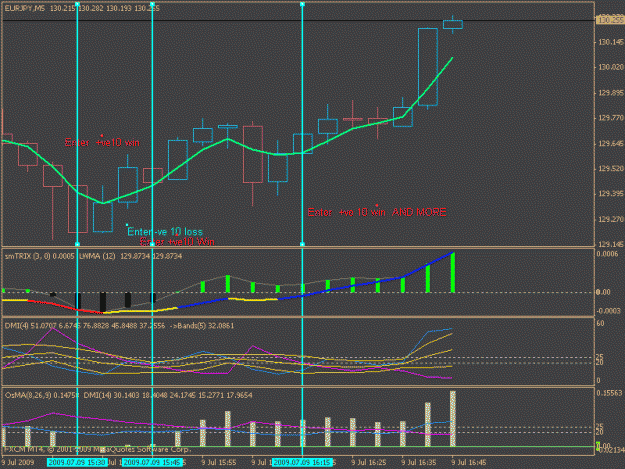This screenshot has width=625, height=469.
Task: Click the 129.895 price on the axis
Action: pos(610,92)
